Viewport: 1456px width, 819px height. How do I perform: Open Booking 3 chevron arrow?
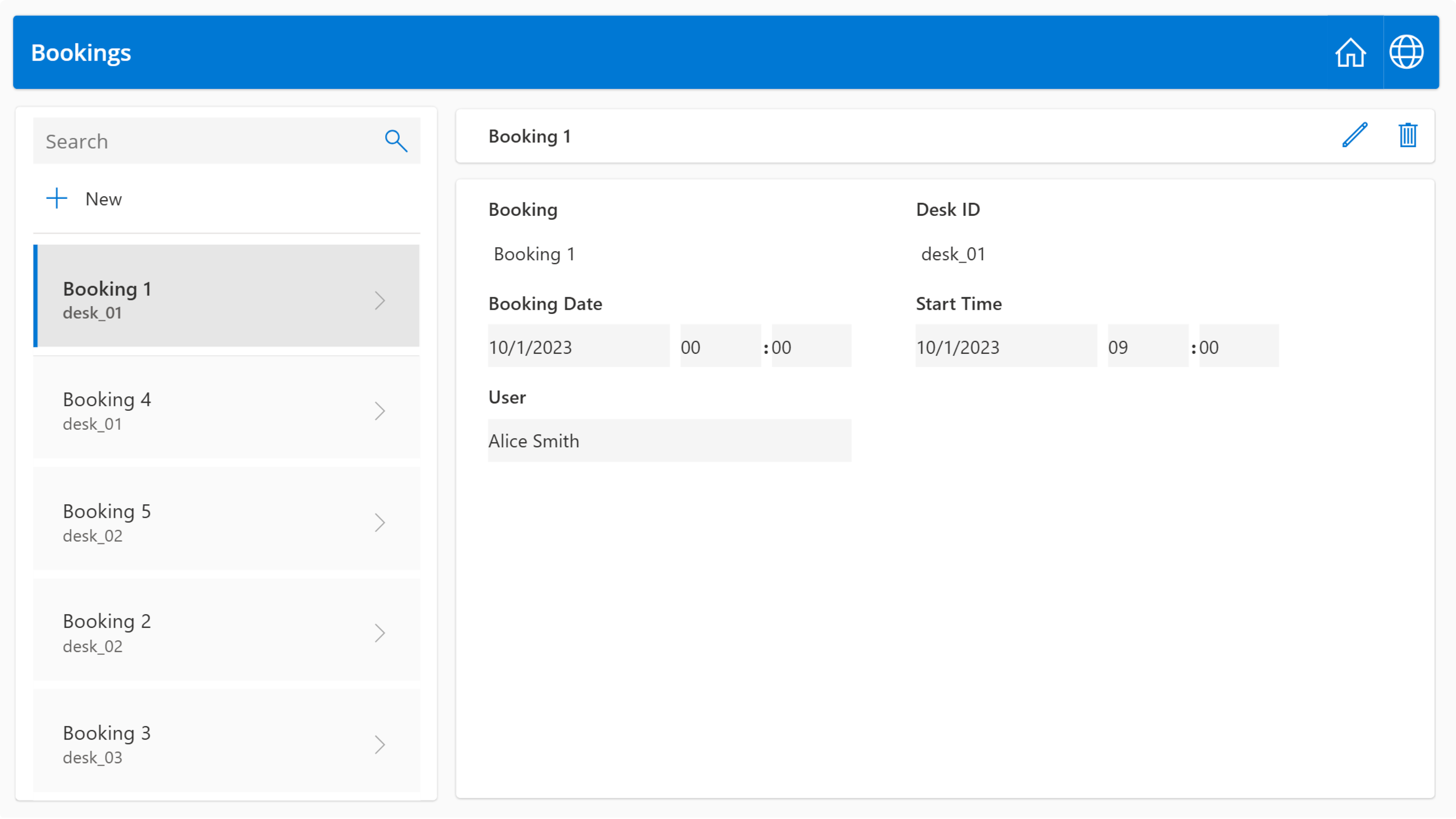pos(380,744)
